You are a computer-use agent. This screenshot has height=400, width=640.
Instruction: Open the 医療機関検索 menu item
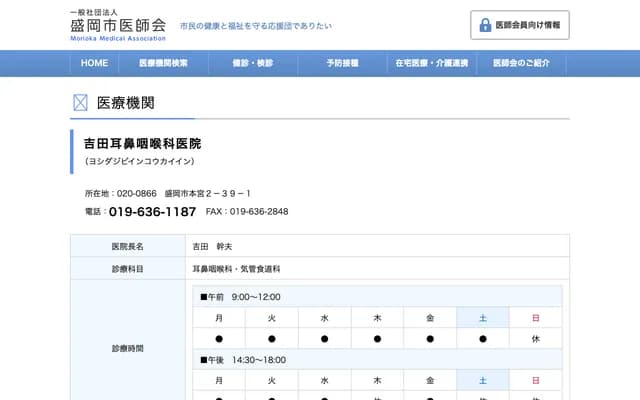click(x=164, y=63)
